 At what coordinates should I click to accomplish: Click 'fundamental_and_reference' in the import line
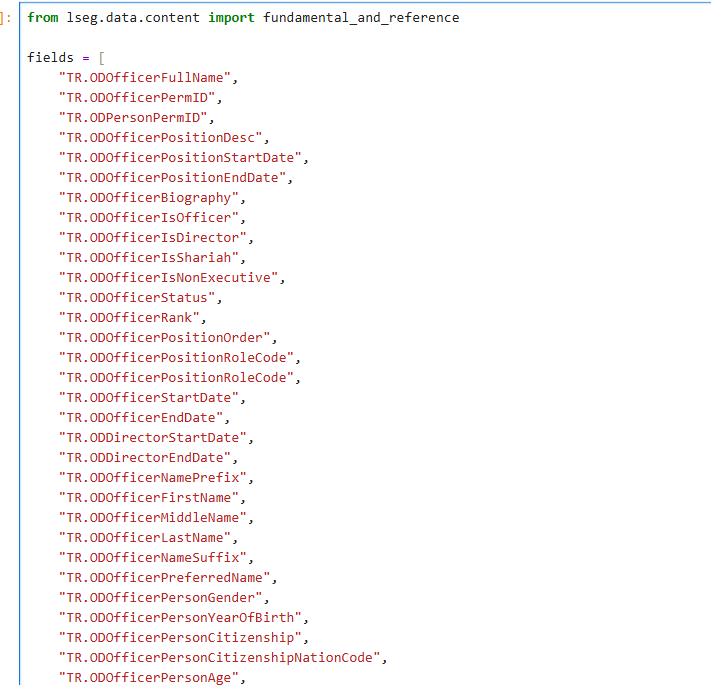(x=361, y=18)
